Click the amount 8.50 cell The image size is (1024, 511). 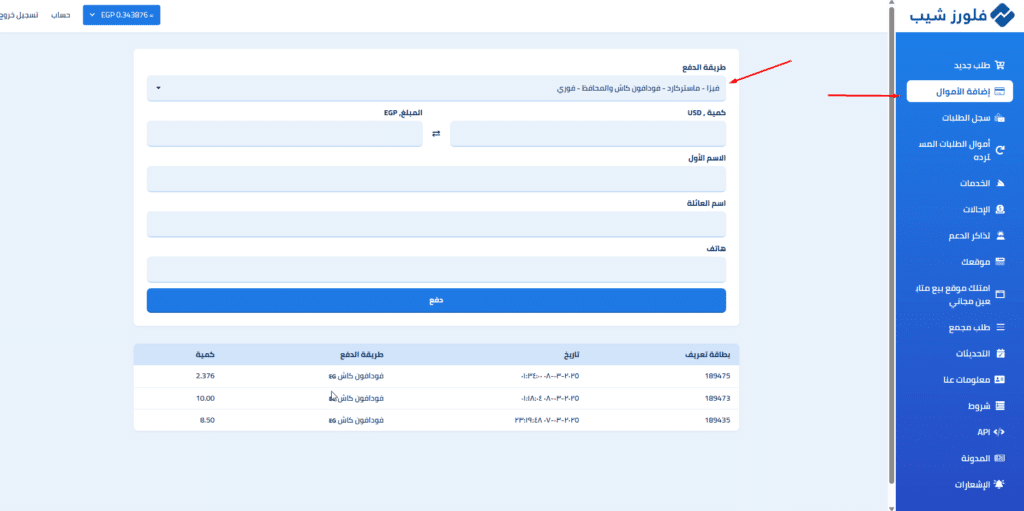click(206, 420)
